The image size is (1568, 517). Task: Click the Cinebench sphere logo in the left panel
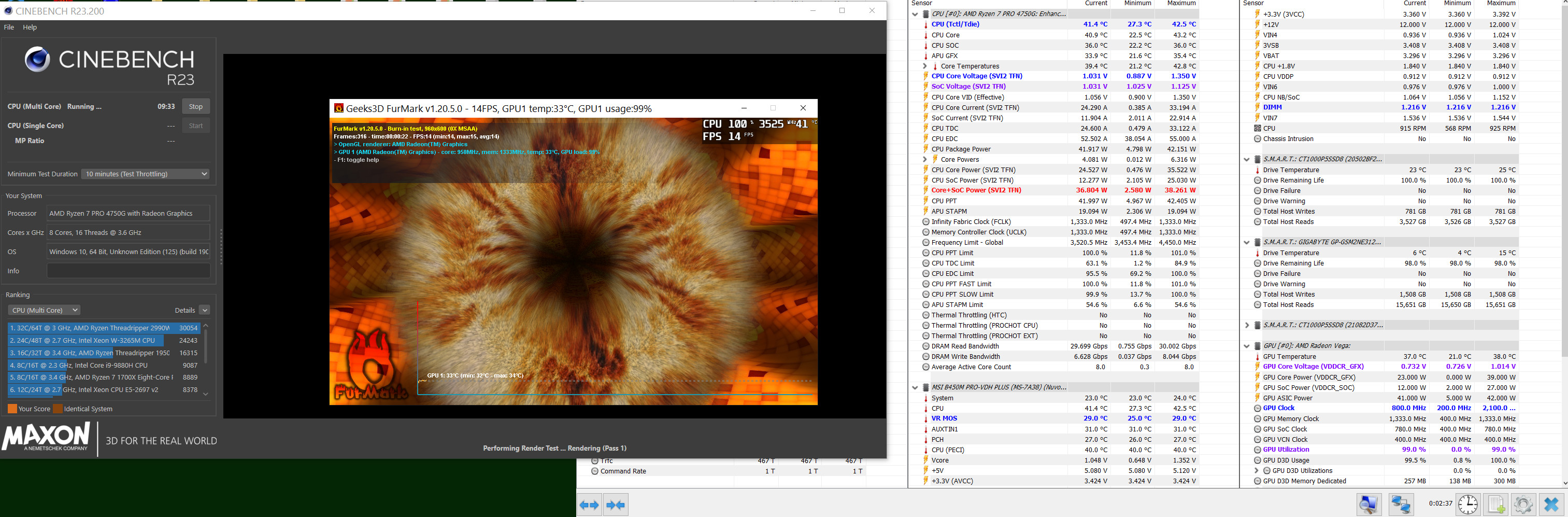(x=37, y=59)
